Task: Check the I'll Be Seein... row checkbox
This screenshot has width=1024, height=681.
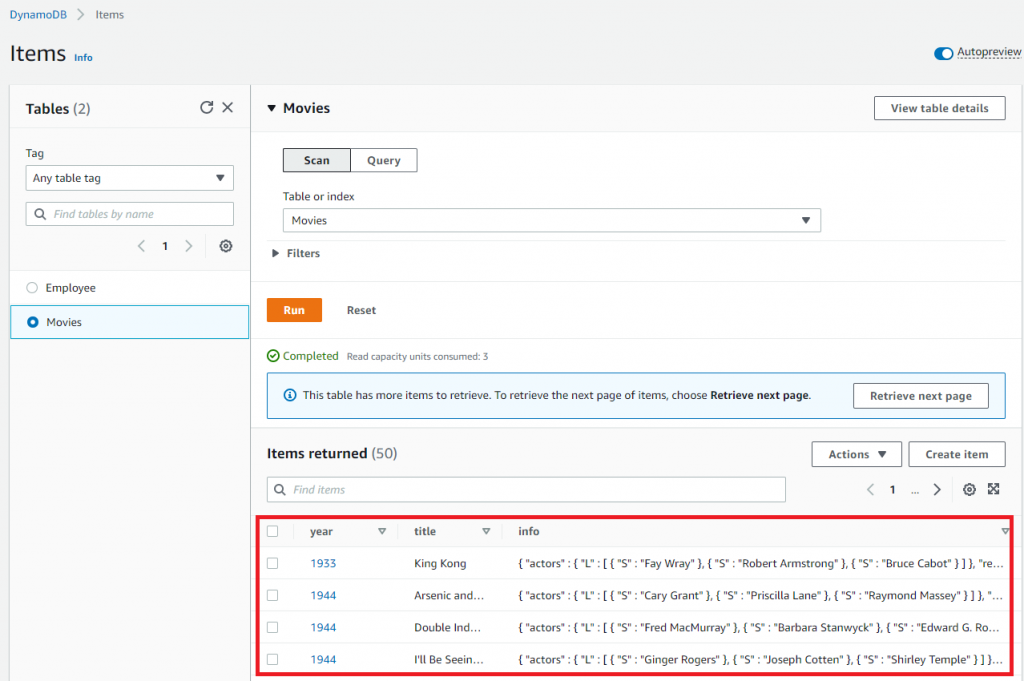Action: 272,659
